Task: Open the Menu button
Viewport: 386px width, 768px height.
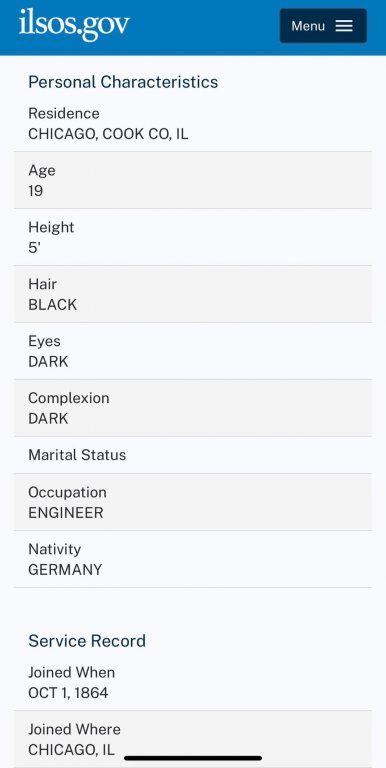Action: [x=323, y=26]
